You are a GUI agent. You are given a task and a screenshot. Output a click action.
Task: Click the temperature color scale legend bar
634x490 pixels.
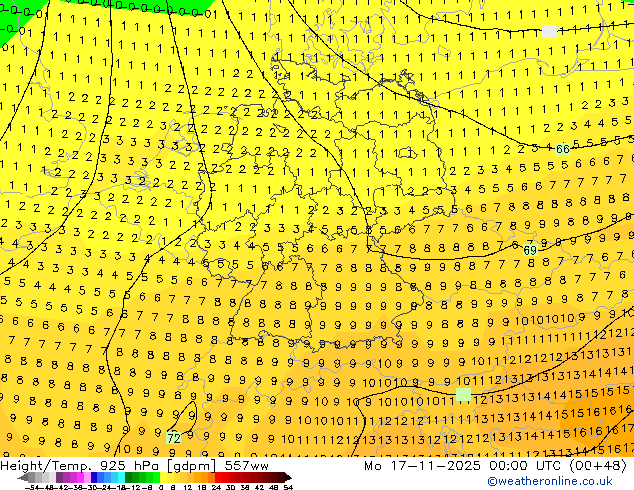(x=154, y=477)
